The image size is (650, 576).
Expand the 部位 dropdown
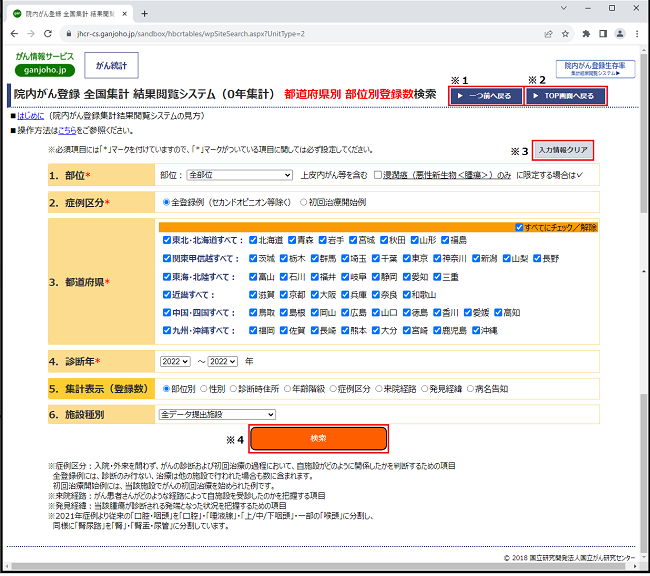[x=240, y=175]
